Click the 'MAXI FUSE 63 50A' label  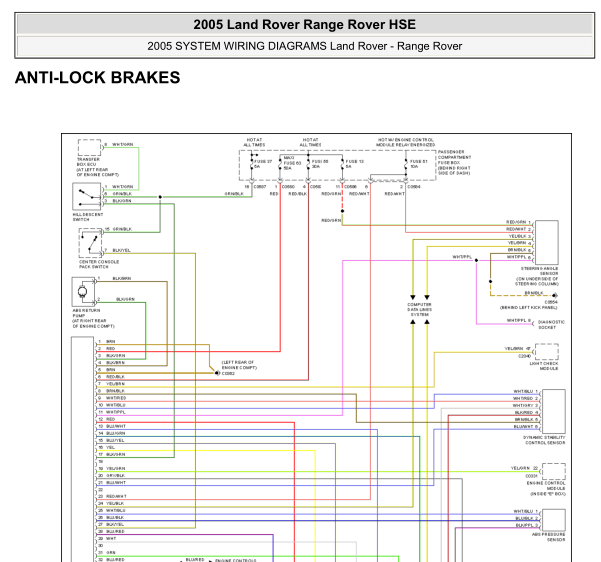click(x=292, y=163)
